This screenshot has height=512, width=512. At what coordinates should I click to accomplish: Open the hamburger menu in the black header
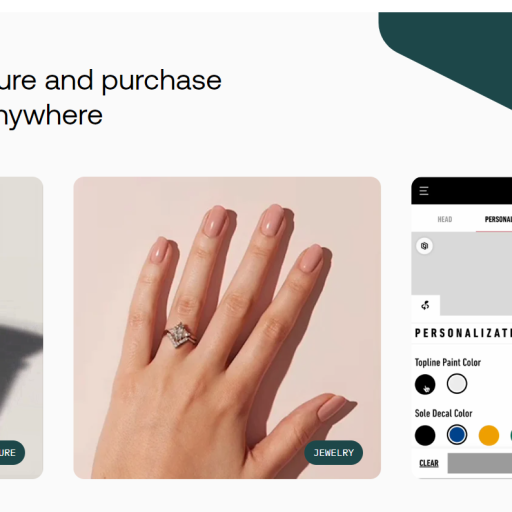pos(424,191)
